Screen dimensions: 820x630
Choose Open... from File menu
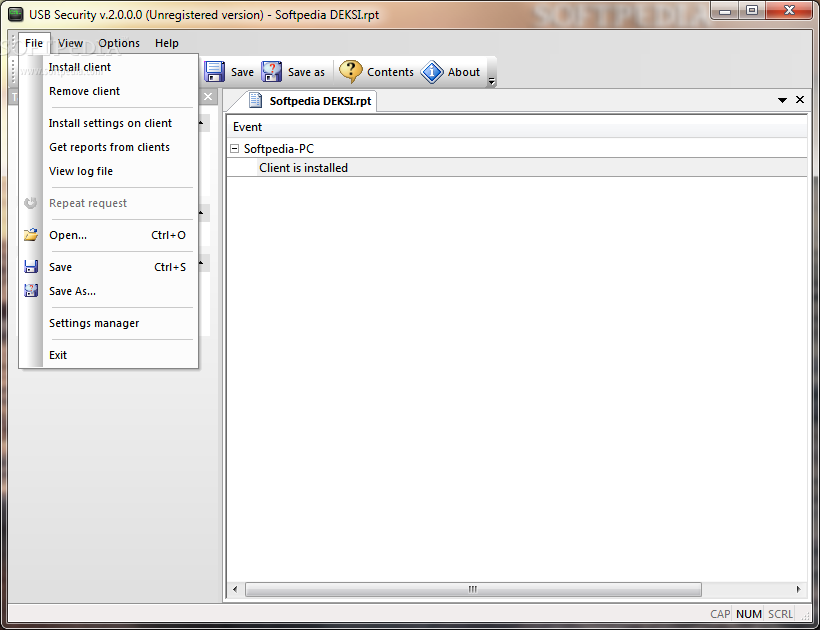click(x=108, y=235)
